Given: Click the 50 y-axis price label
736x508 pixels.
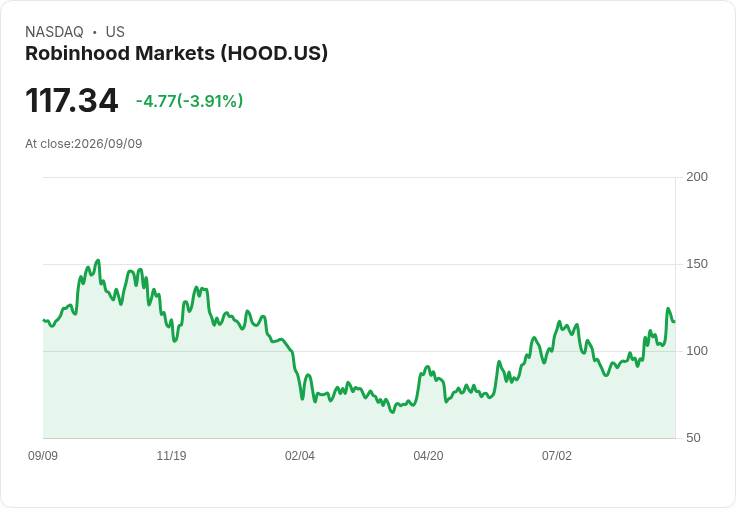Looking at the screenshot, I should point(693,438).
